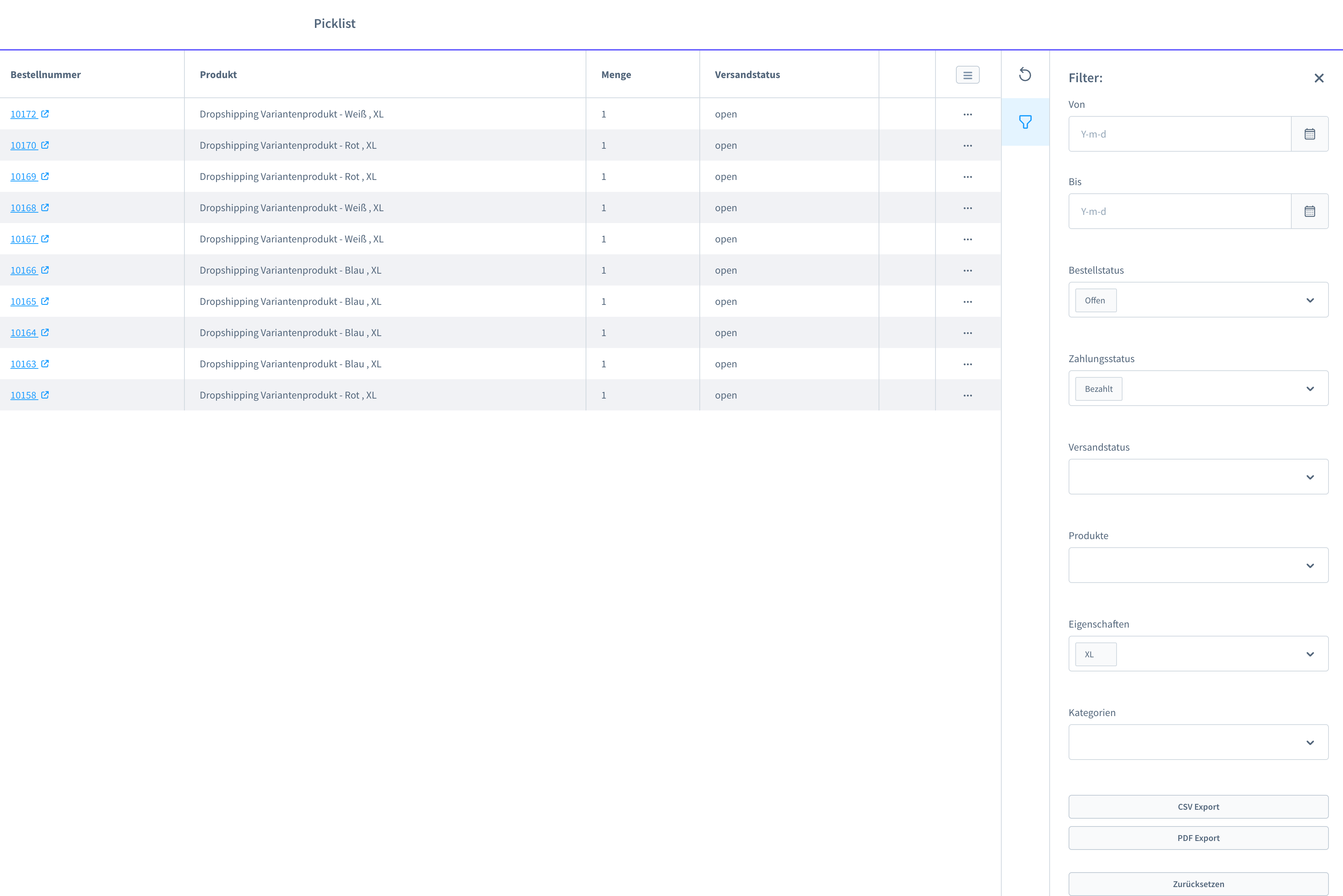Click the external-link icon next to 10170
Viewport: 1343px width, 896px height.
[x=45, y=145]
